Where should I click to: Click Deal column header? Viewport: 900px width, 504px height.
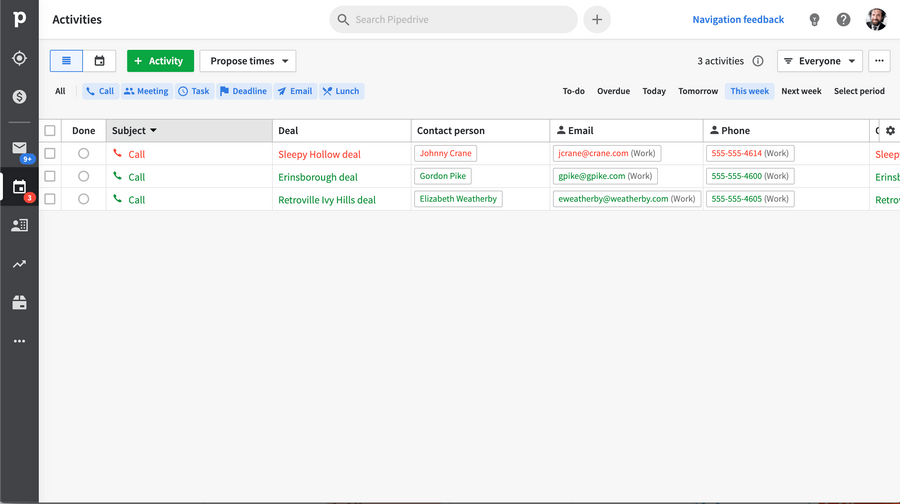tap(342, 130)
